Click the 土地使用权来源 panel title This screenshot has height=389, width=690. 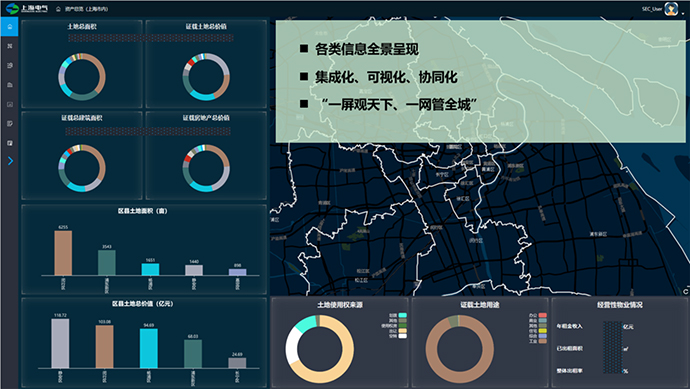tap(340, 305)
